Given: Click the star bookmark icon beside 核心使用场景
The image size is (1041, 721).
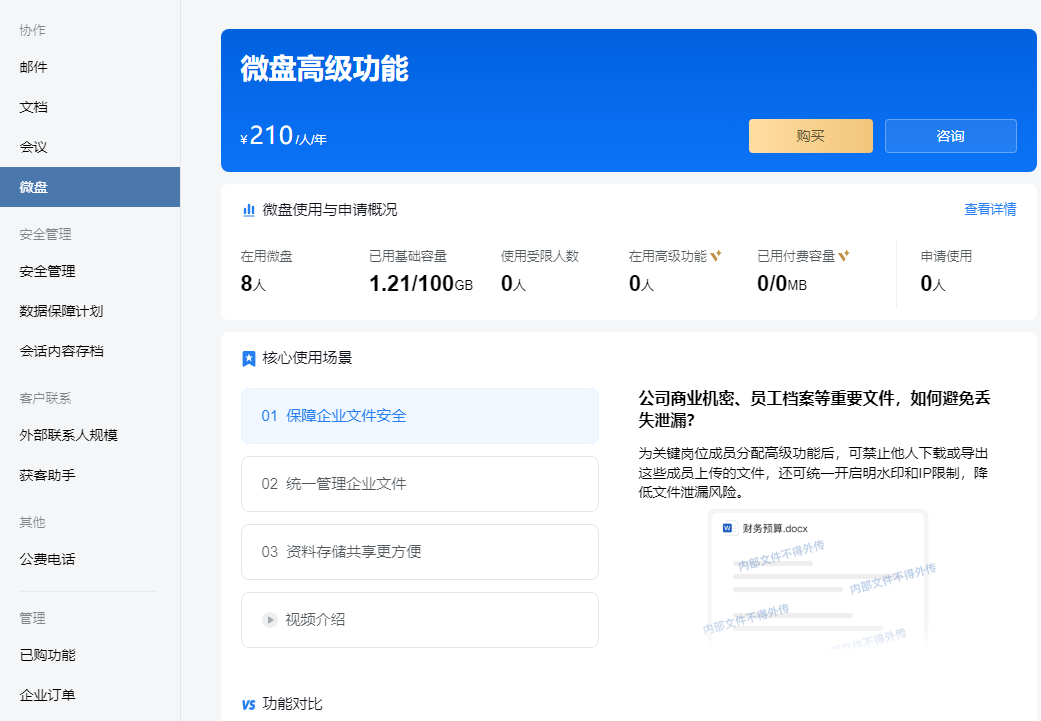Looking at the screenshot, I should coord(249,358).
